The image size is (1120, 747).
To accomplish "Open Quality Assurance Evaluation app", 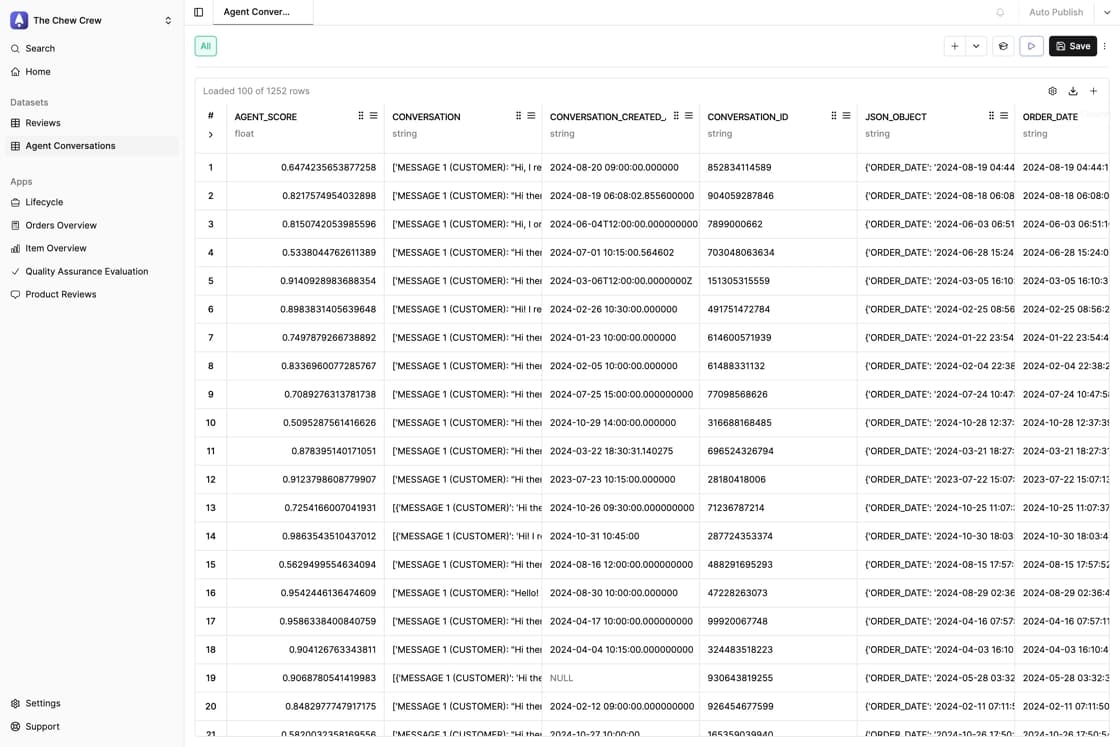I will (86, 271).
